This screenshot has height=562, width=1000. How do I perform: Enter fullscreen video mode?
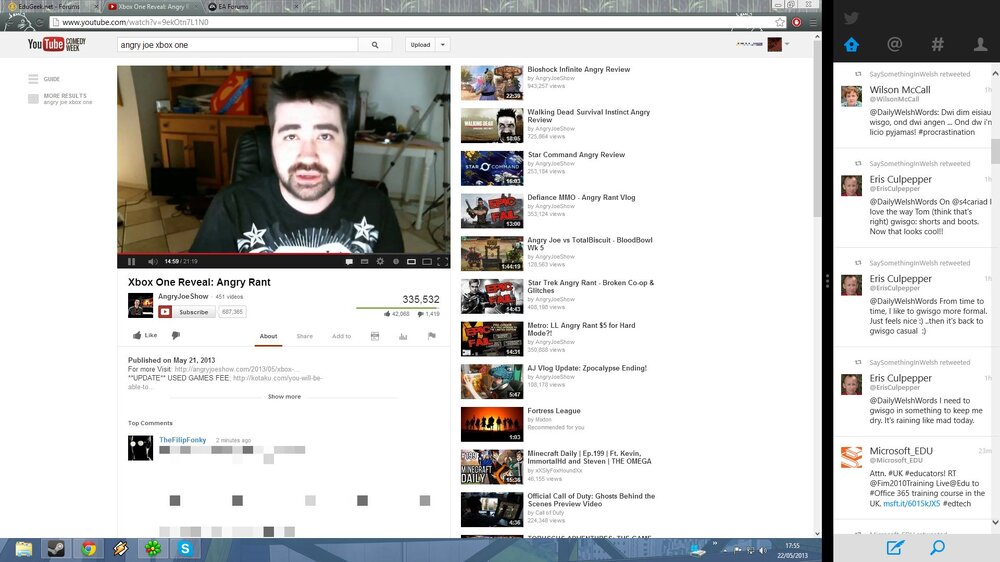(443, 262)
